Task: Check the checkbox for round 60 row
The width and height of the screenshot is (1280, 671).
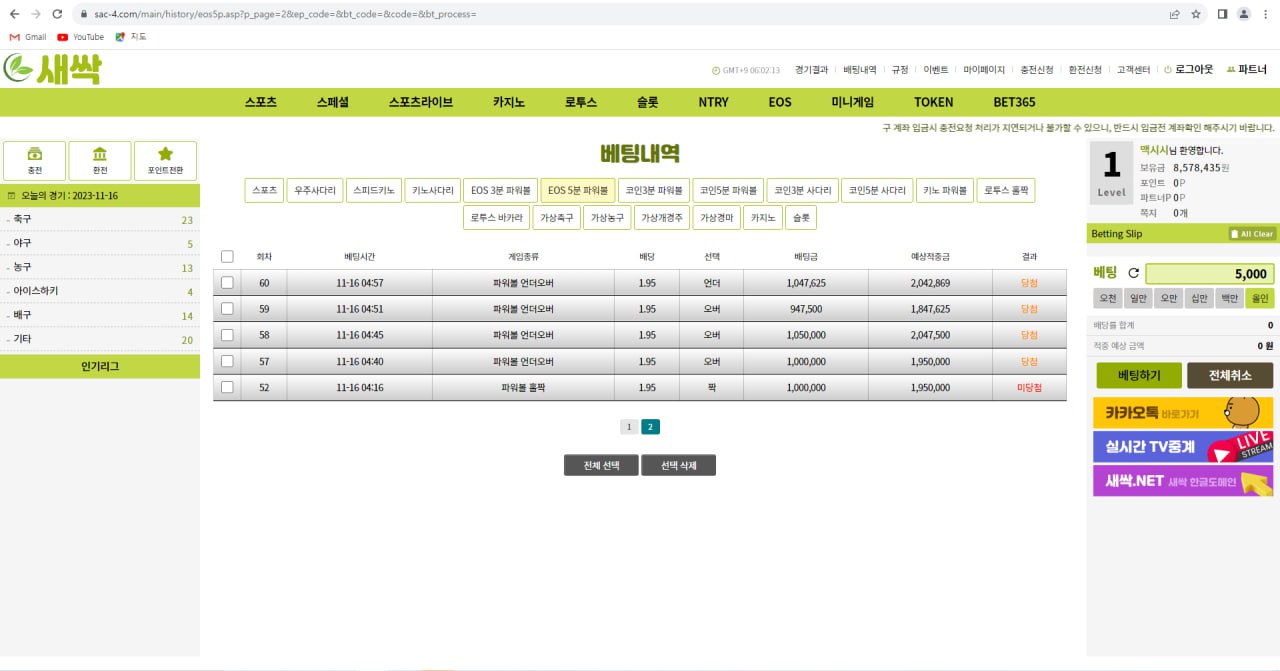Action: [x=227, y=283]
